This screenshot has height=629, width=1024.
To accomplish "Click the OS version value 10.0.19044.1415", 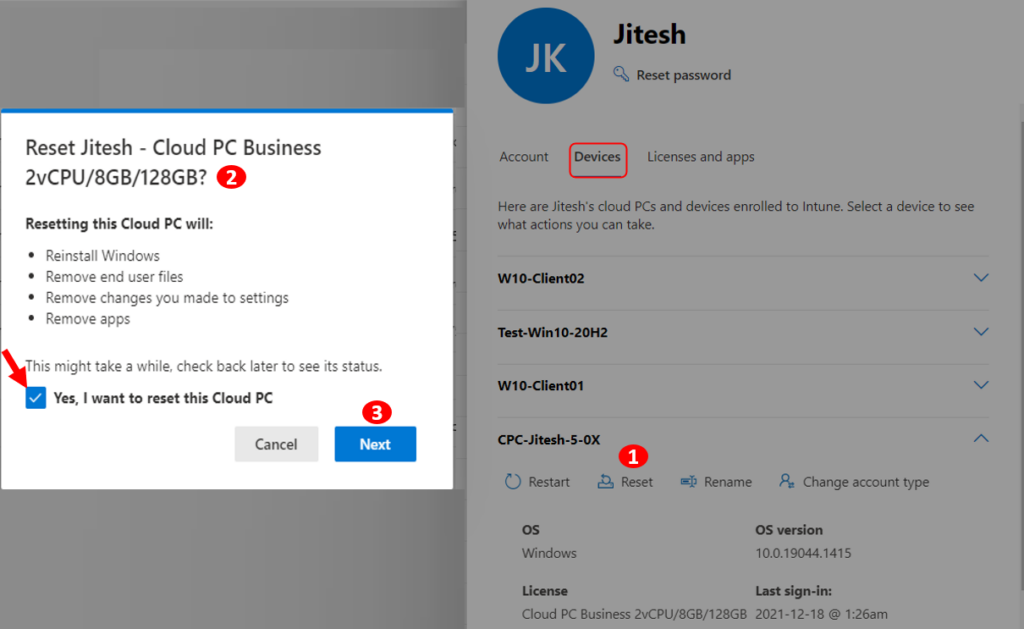I will pos(803,553).
